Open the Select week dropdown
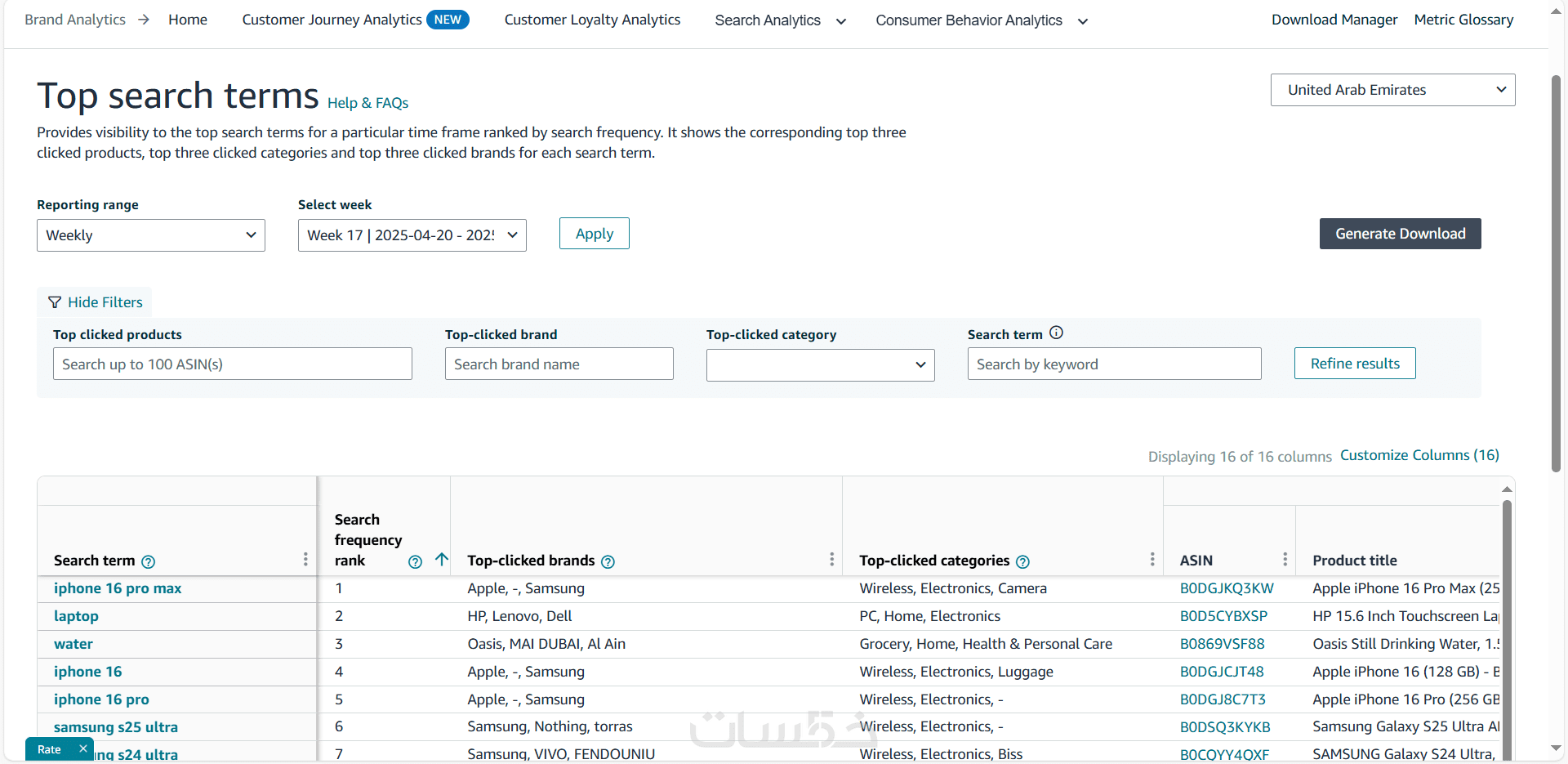1568x764 pixels. click(412, 235)
